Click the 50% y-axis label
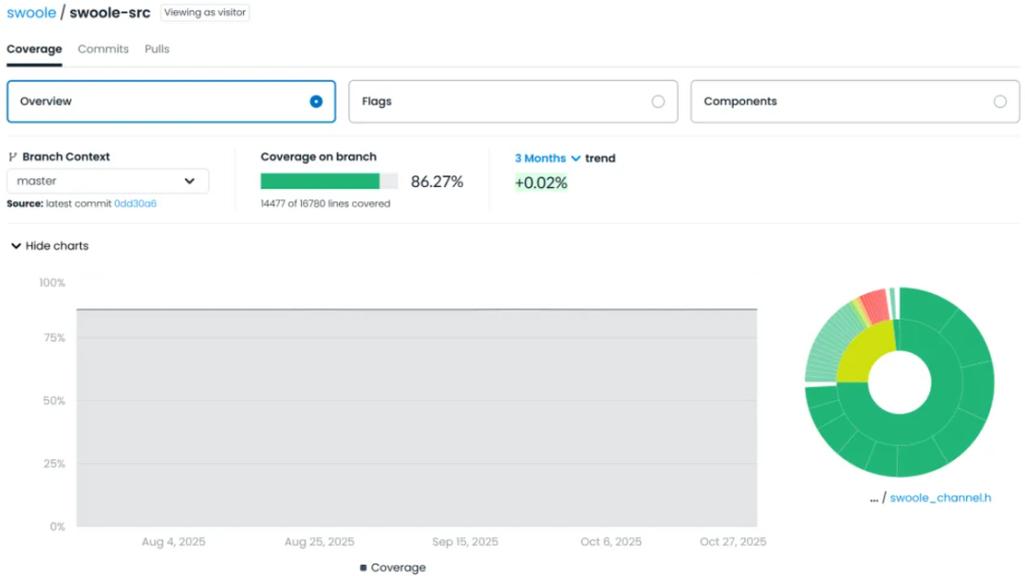Screen dimensions: 1025x576 tap(54, 400)
